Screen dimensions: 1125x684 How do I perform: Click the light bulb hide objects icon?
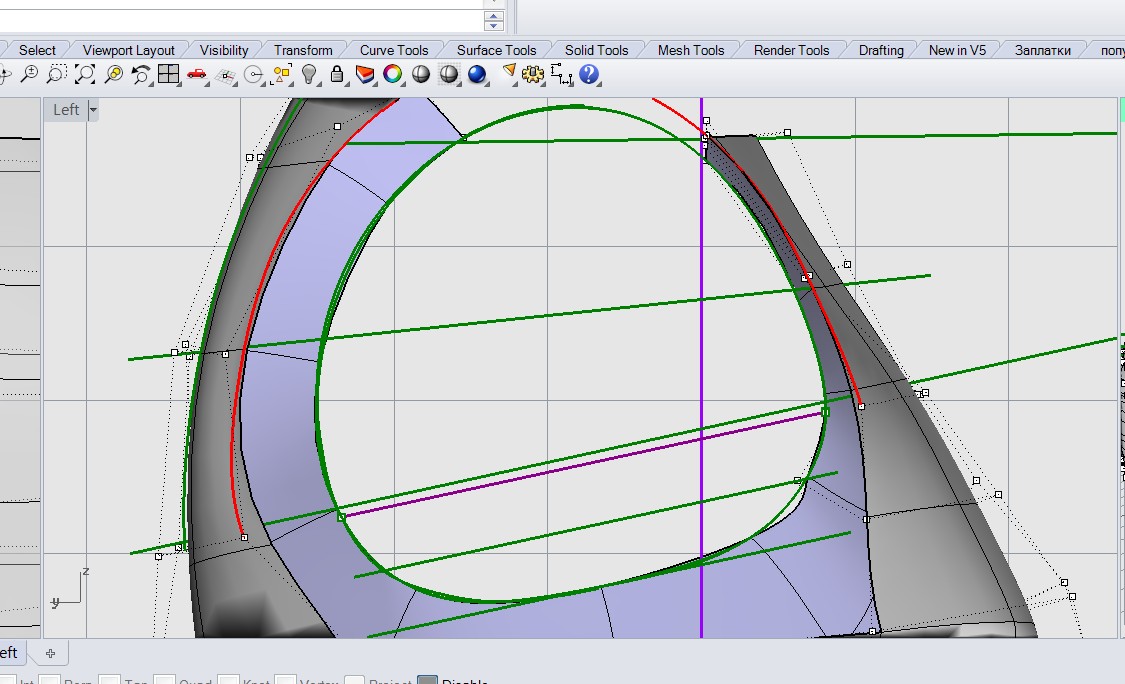click(x=310, y=74)
